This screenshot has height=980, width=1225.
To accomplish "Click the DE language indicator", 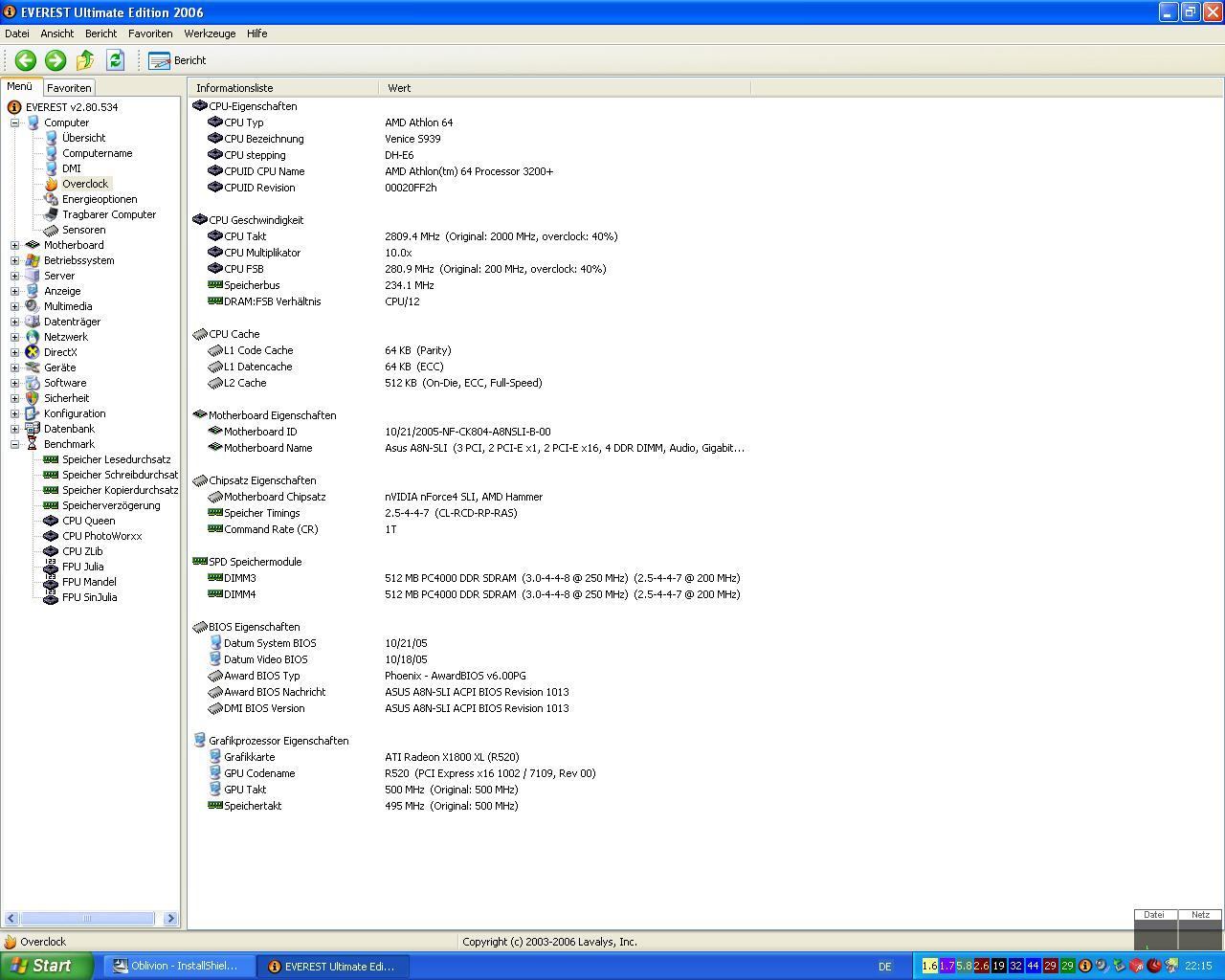I will (x=885, y=967).
